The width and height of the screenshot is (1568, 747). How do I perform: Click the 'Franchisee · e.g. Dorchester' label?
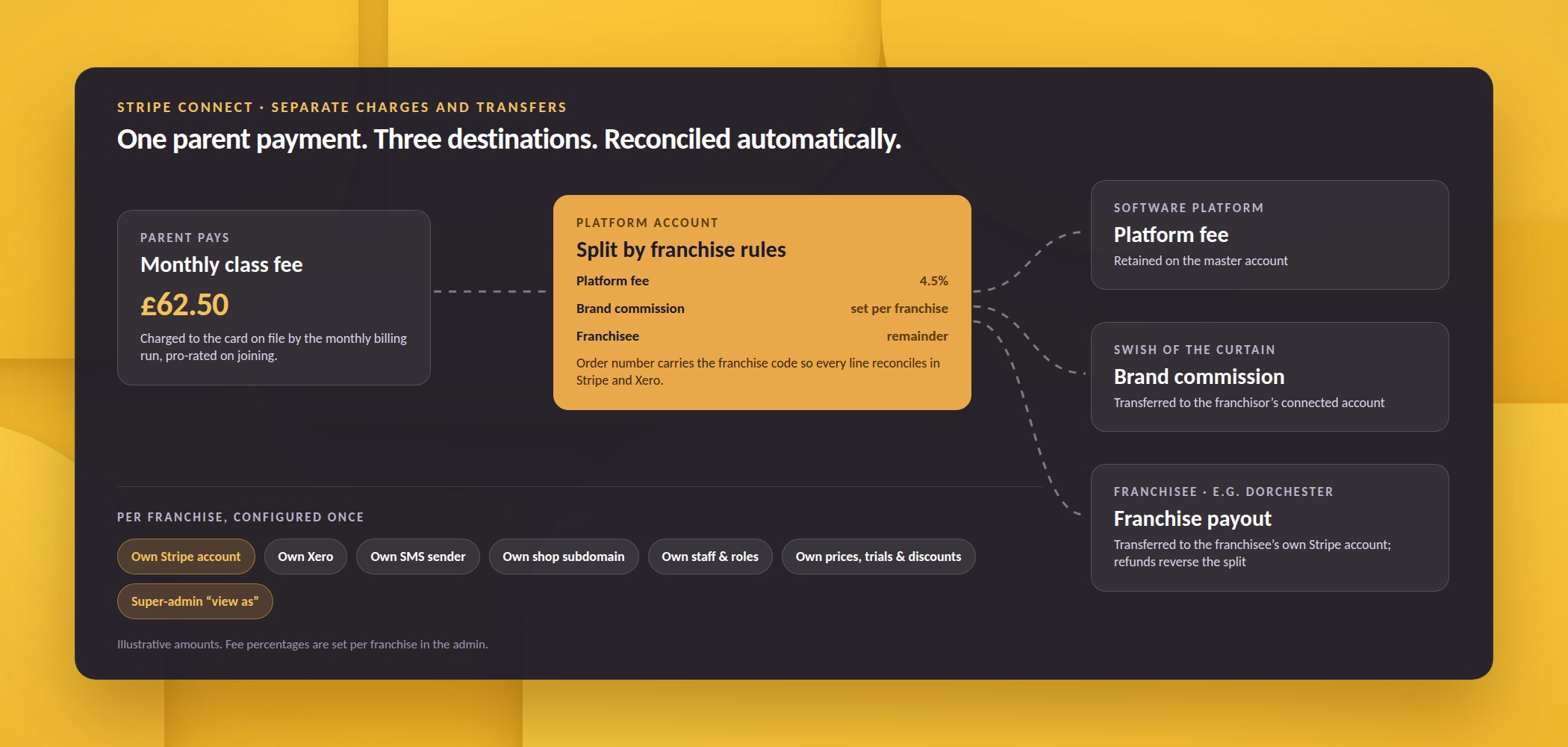click(x=1223, y=492)
